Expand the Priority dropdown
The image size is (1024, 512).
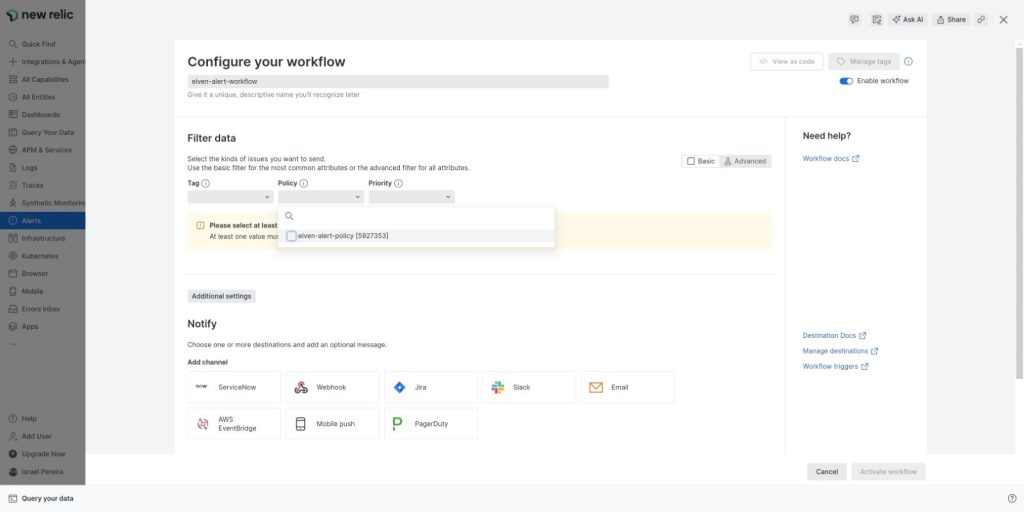coord(411,197)
